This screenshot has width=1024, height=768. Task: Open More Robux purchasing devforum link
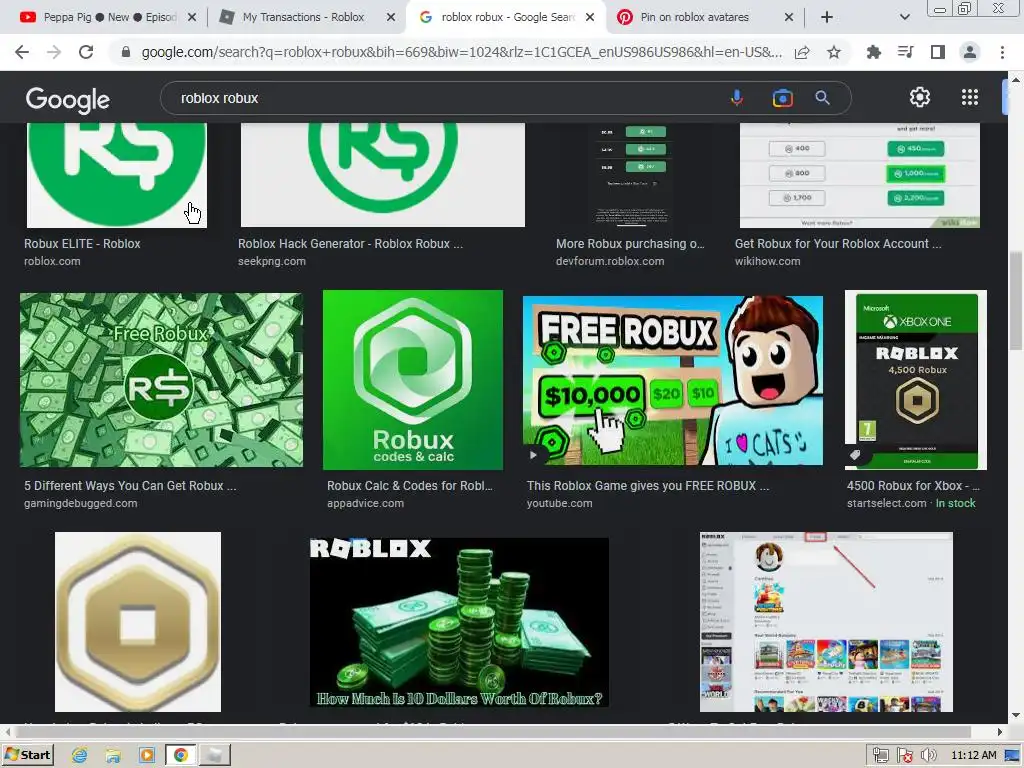point(630,244)
